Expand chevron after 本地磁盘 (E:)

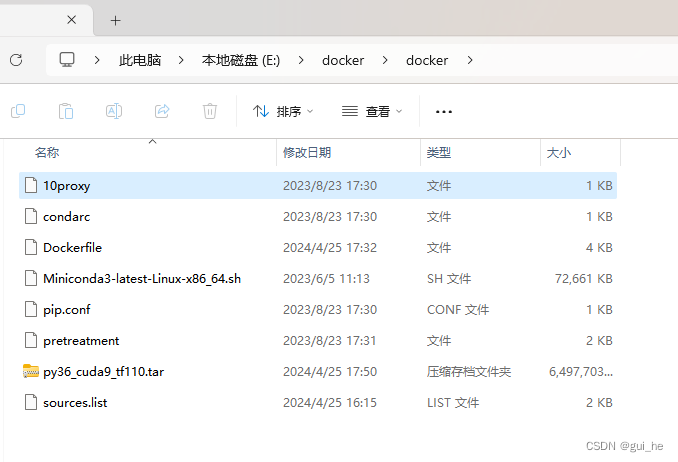pos(301,60)
